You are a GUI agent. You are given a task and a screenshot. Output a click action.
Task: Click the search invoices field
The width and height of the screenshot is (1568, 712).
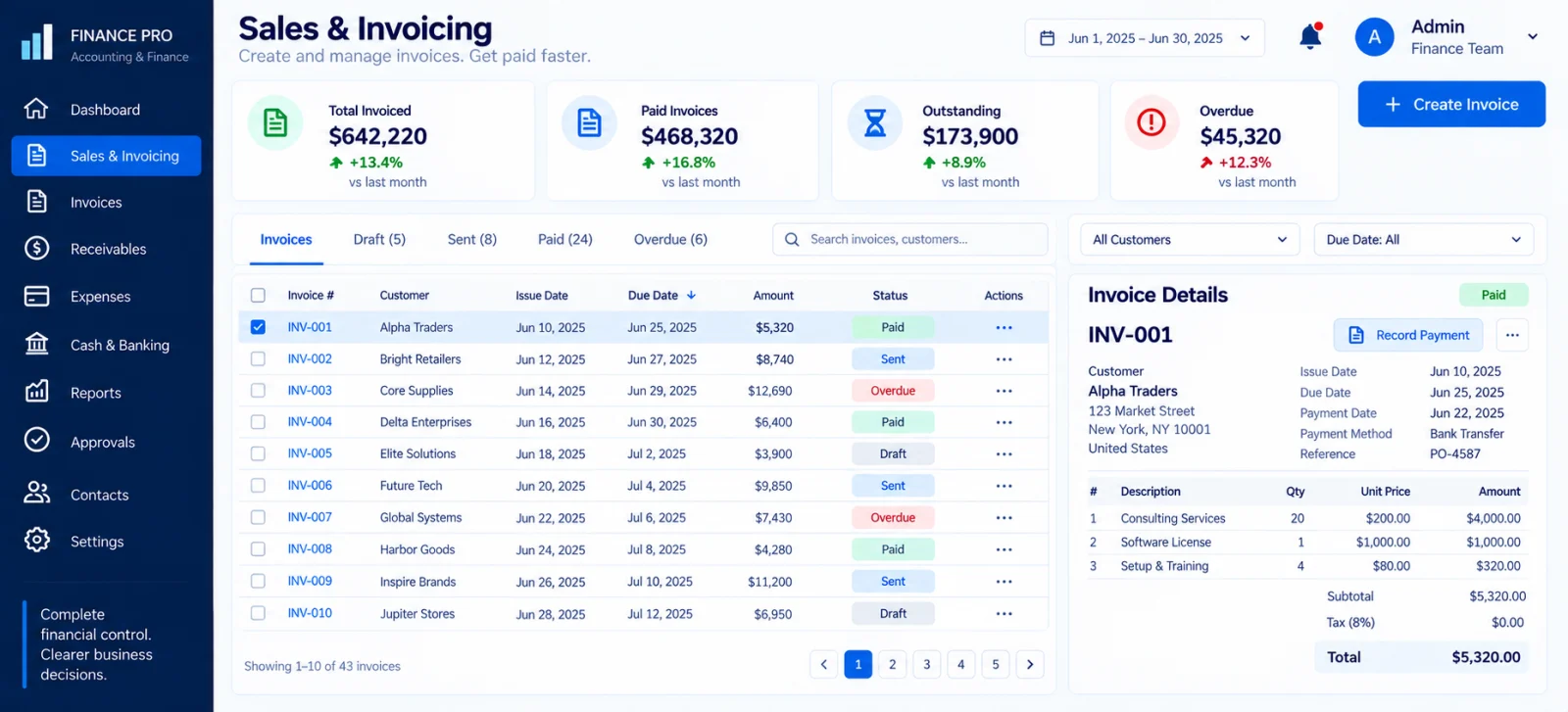[910, 239]
